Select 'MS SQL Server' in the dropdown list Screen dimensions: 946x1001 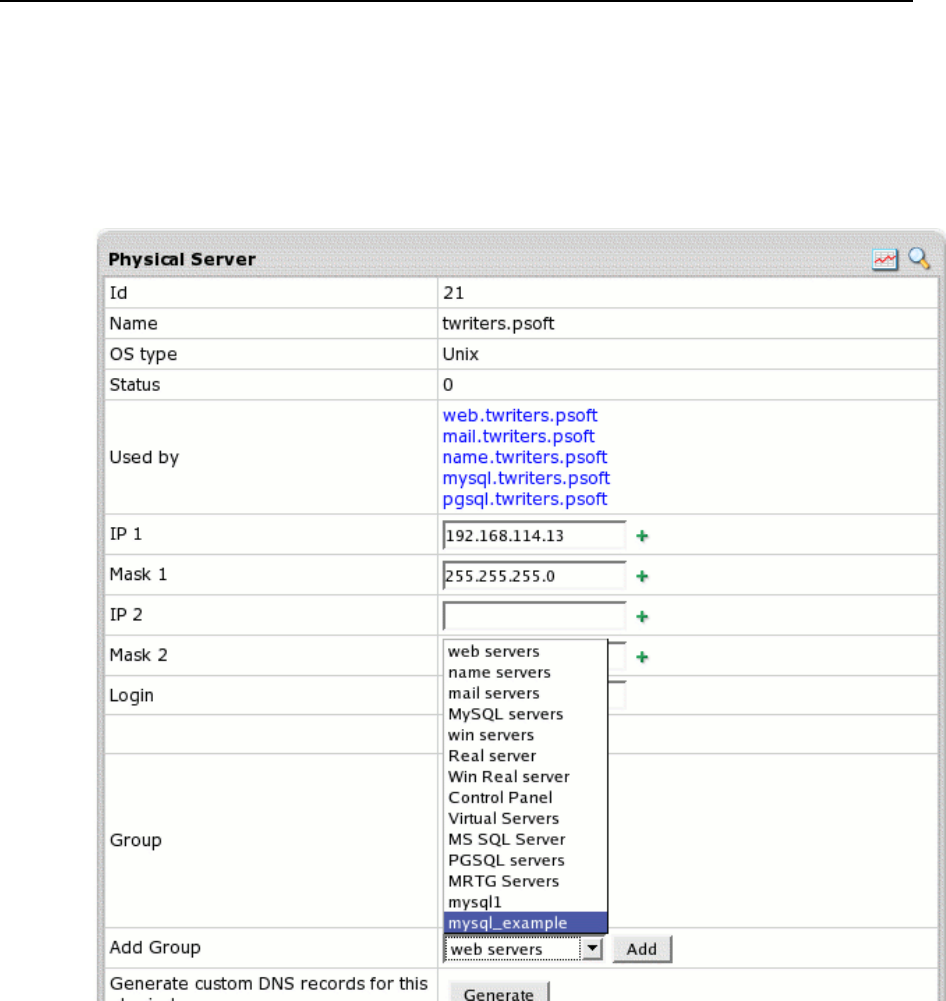[x=525, y=839]
